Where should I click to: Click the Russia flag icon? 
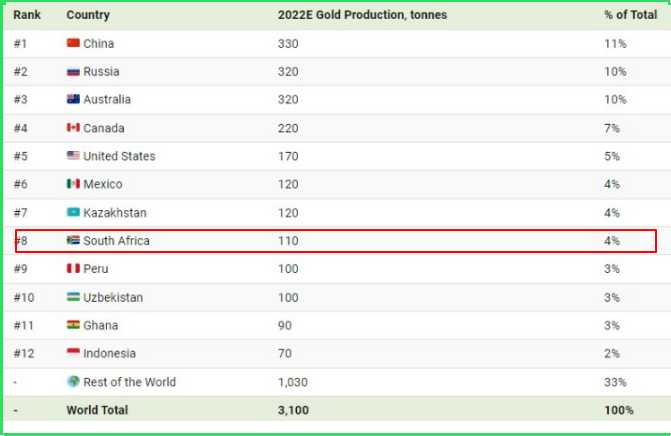(x=73, y=71)
